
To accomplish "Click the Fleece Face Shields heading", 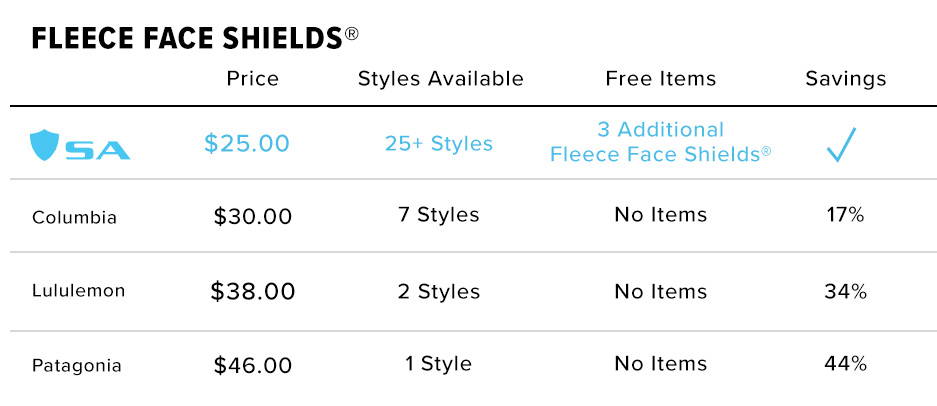I will [x=187, y=39].
